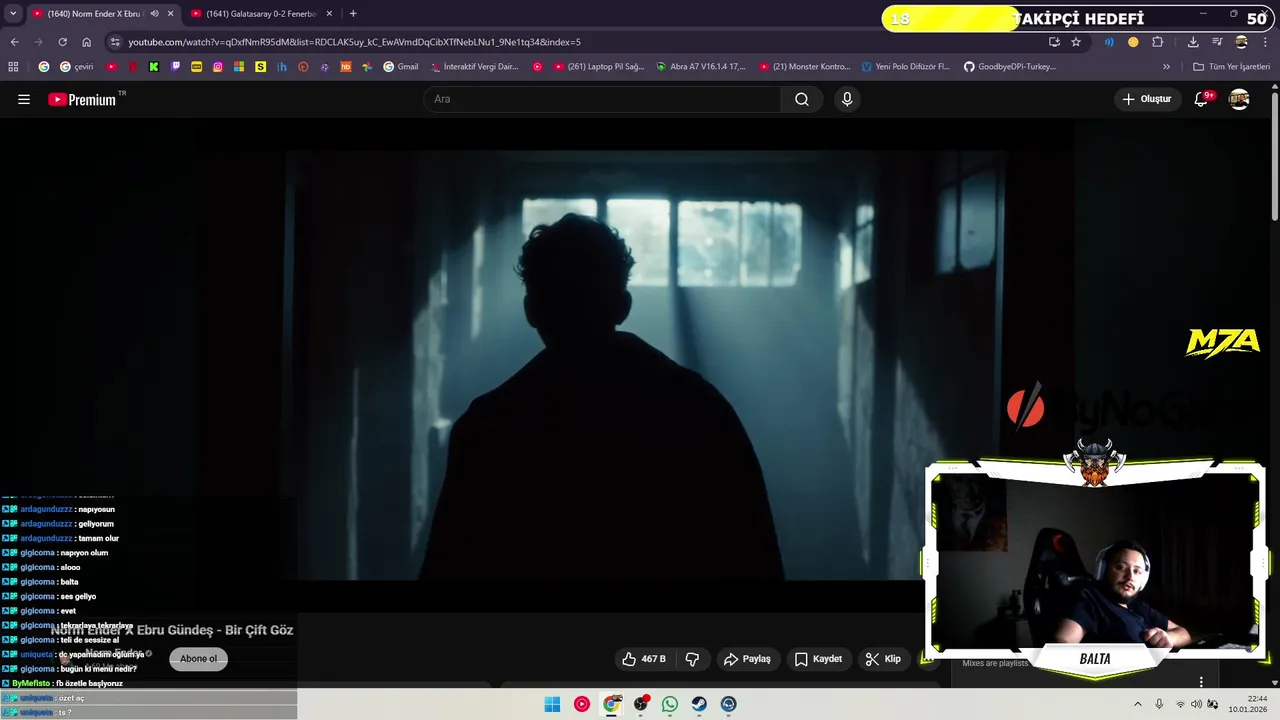View site information icon in address bar

(x=115, y=42)
